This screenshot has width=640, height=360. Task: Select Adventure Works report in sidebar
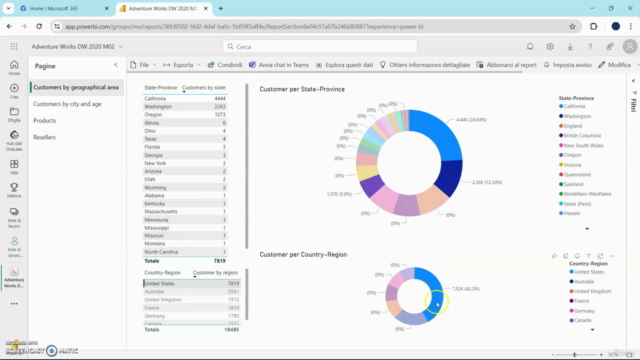(14, 278)
